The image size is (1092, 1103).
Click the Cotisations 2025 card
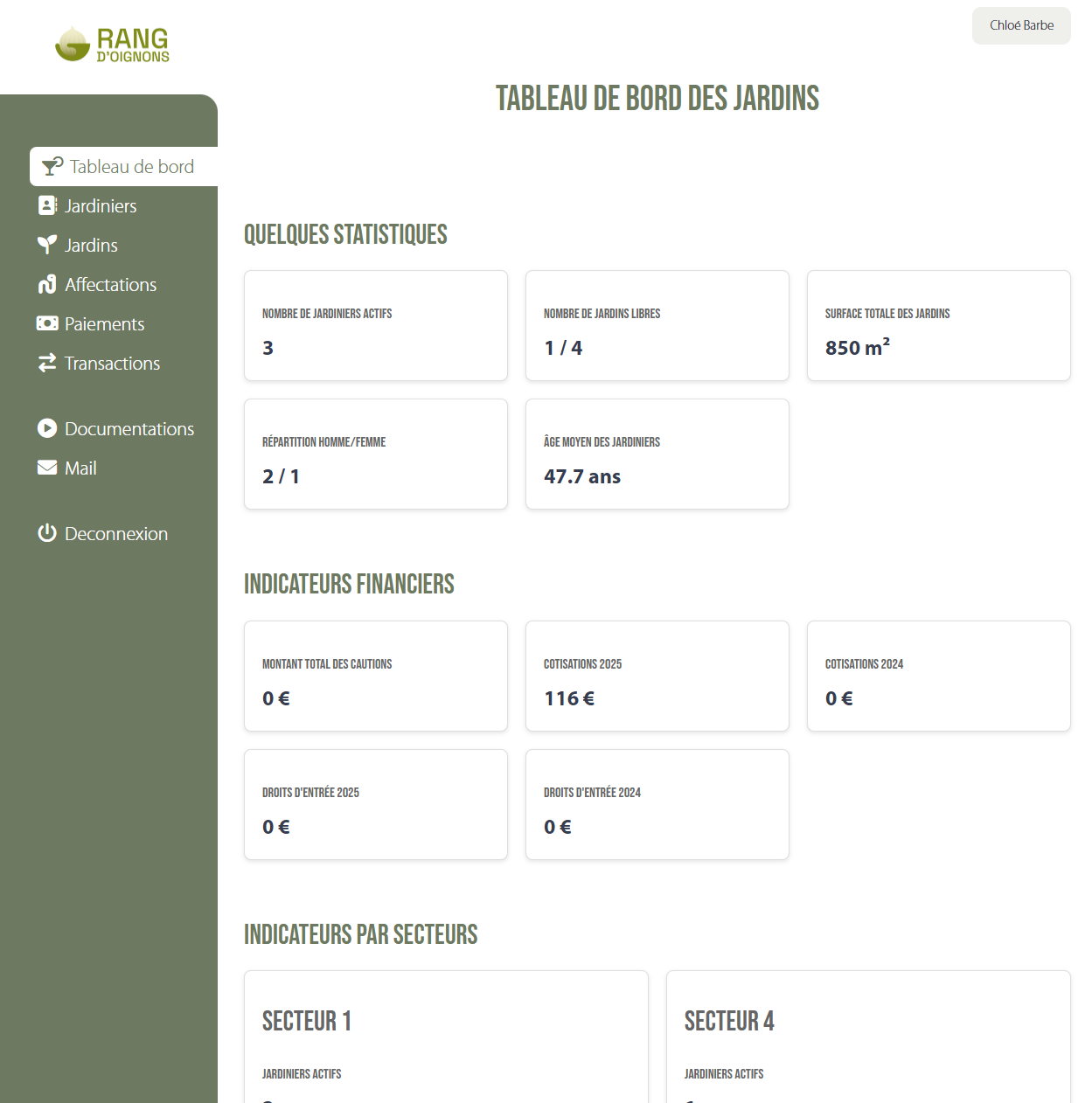tap(657, 676)
